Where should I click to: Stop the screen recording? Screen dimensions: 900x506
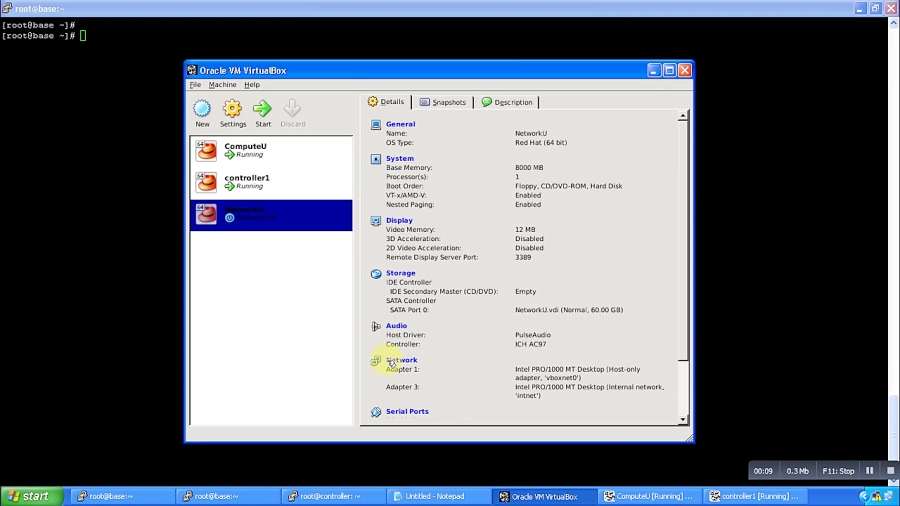click(x=890, y=470)
